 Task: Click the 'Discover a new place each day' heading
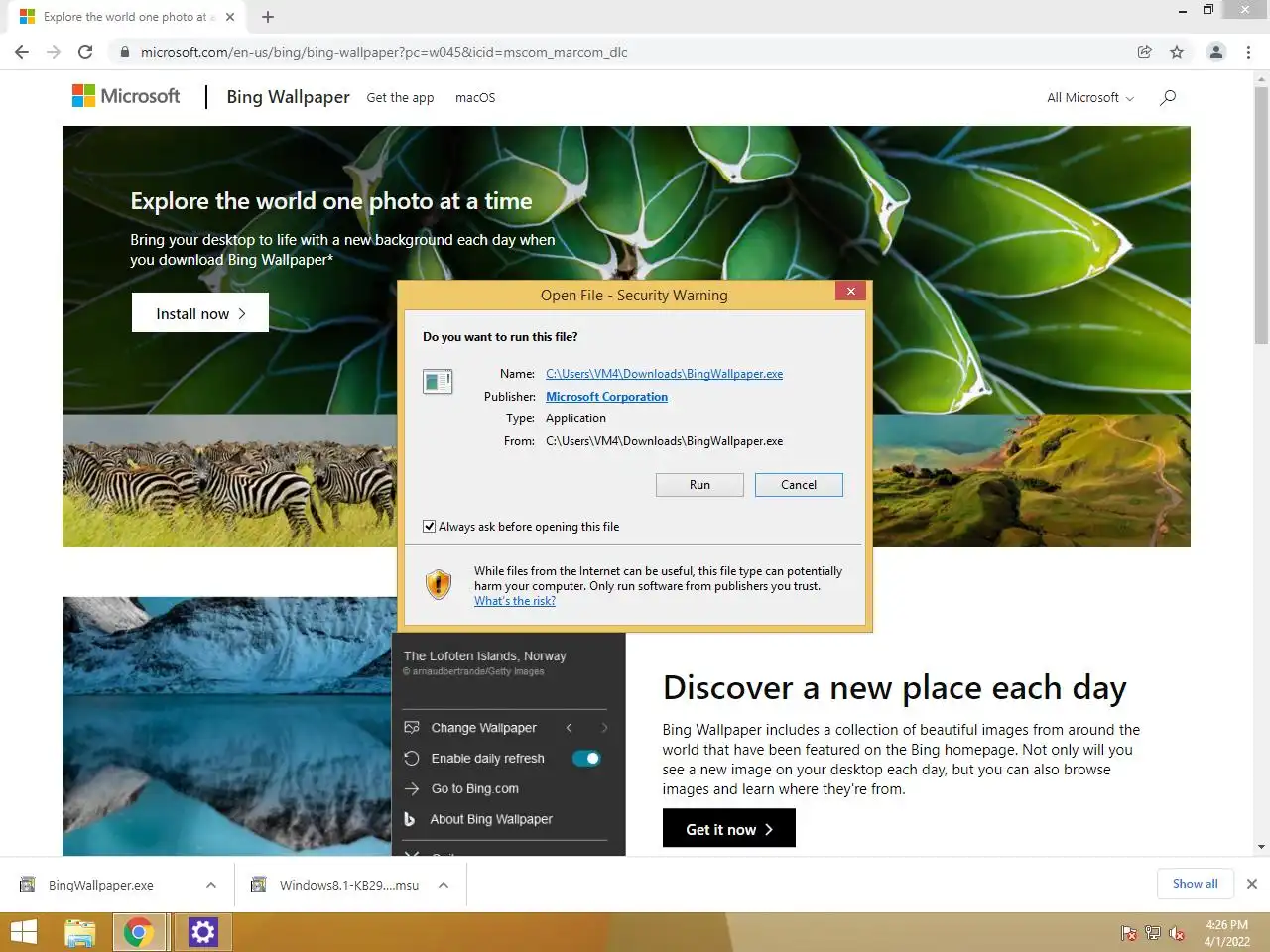tap(895, 687)
